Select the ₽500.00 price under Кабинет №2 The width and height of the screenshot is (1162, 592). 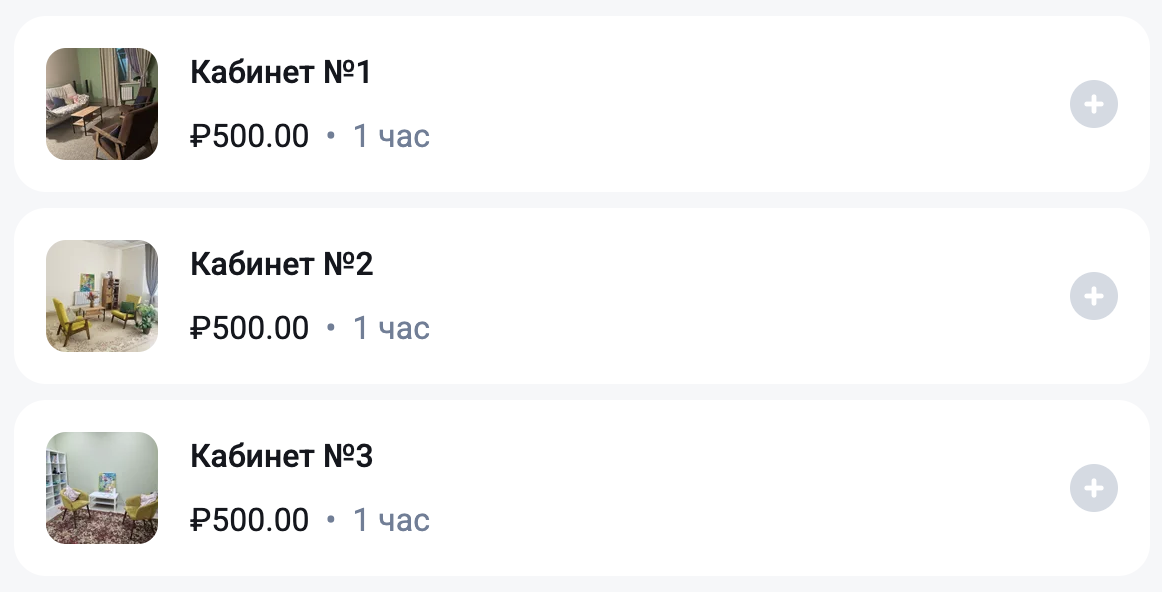[250, 328]
